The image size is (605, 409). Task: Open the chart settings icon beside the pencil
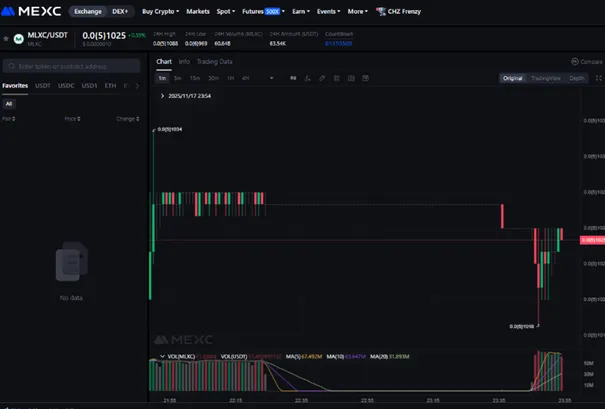click(336, 78)
